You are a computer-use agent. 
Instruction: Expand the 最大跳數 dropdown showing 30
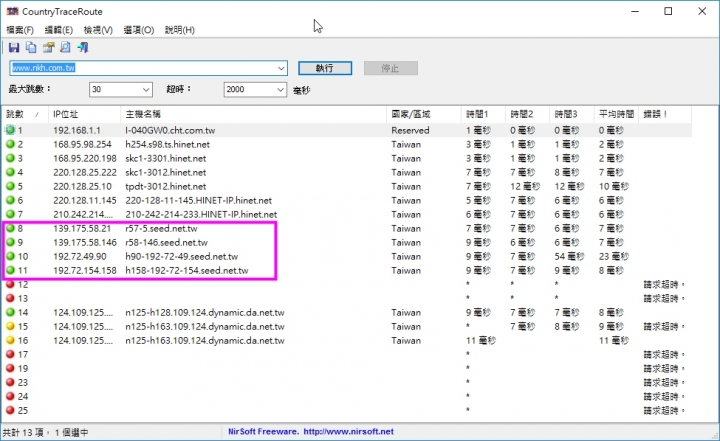tap(146, 89)
